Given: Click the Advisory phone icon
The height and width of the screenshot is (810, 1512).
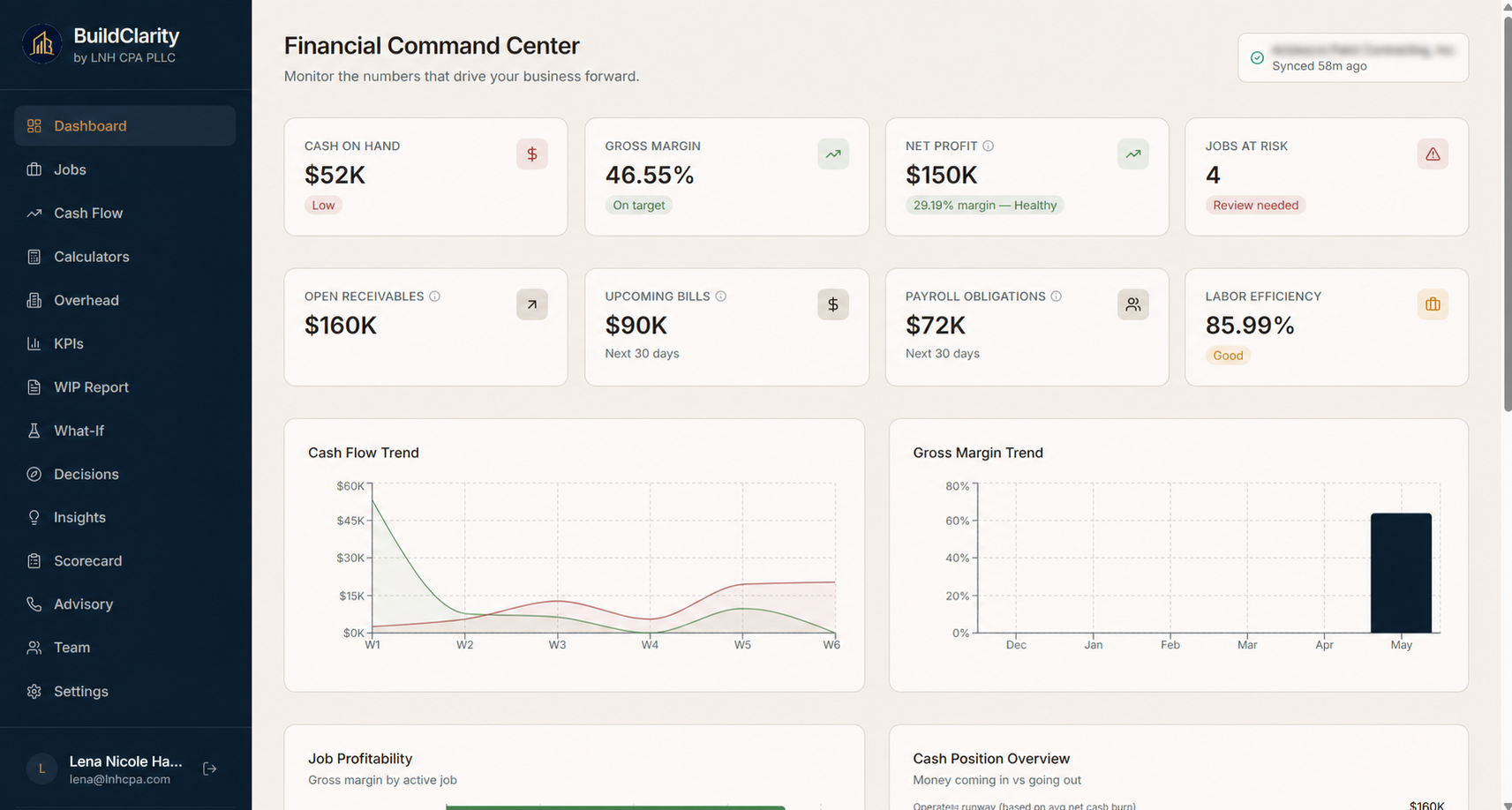Looking at the screenshot, I should [x=34, y=604].
